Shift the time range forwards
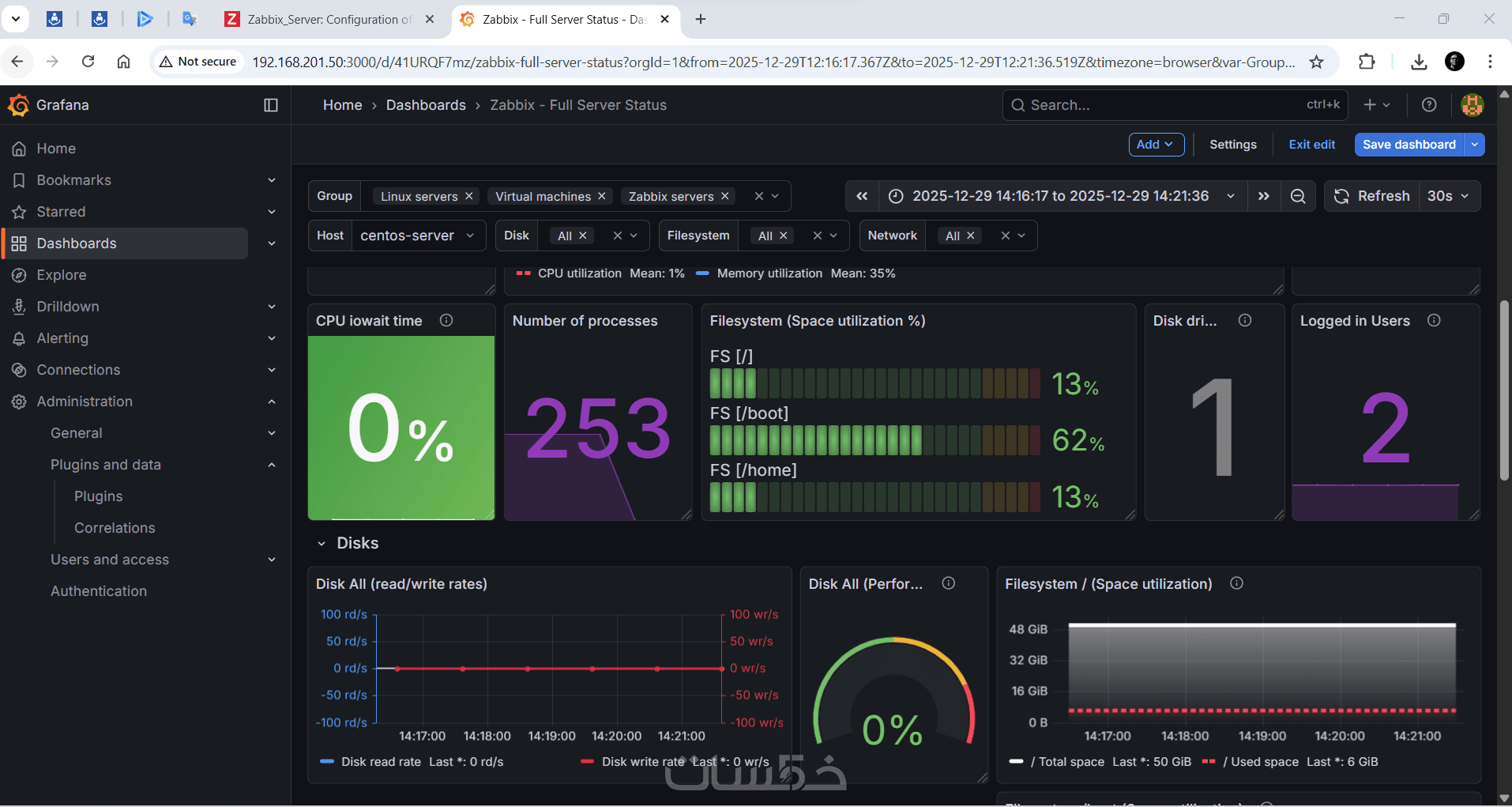 coord(1264,196)
